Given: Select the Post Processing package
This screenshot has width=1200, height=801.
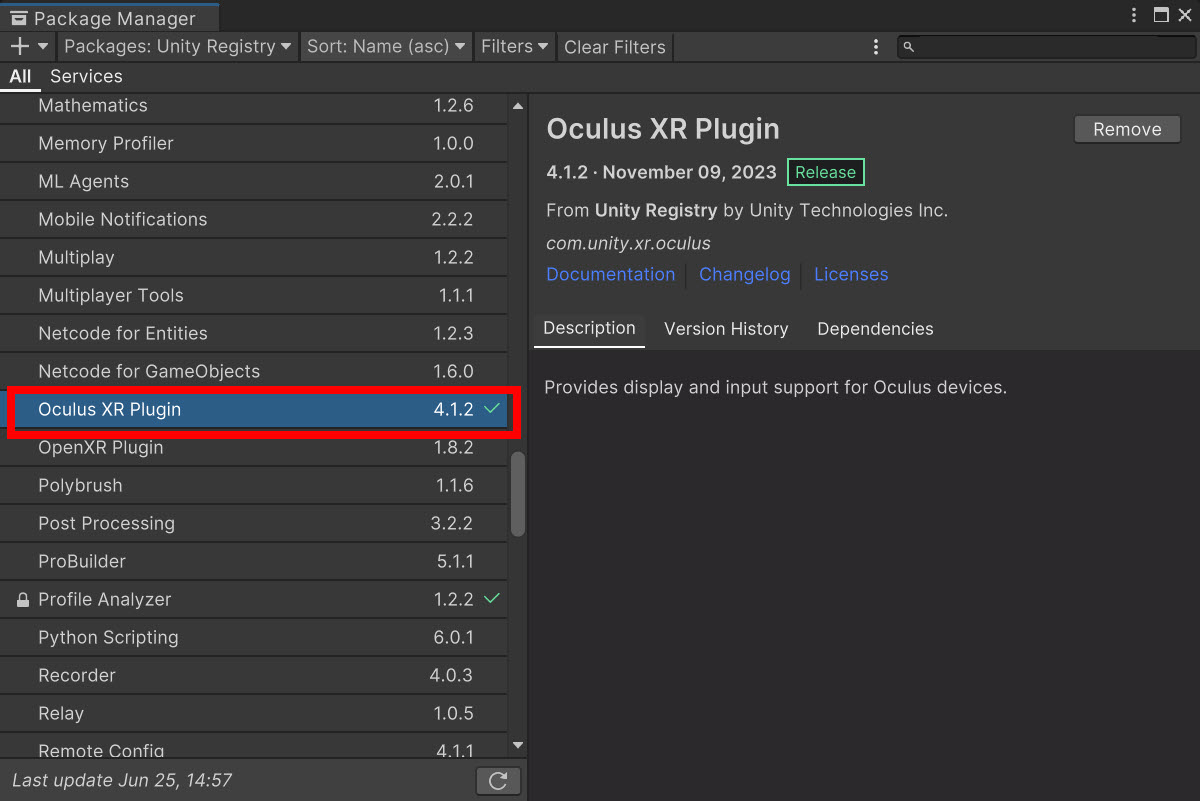Looking at the screenshot, I should 254,524.
